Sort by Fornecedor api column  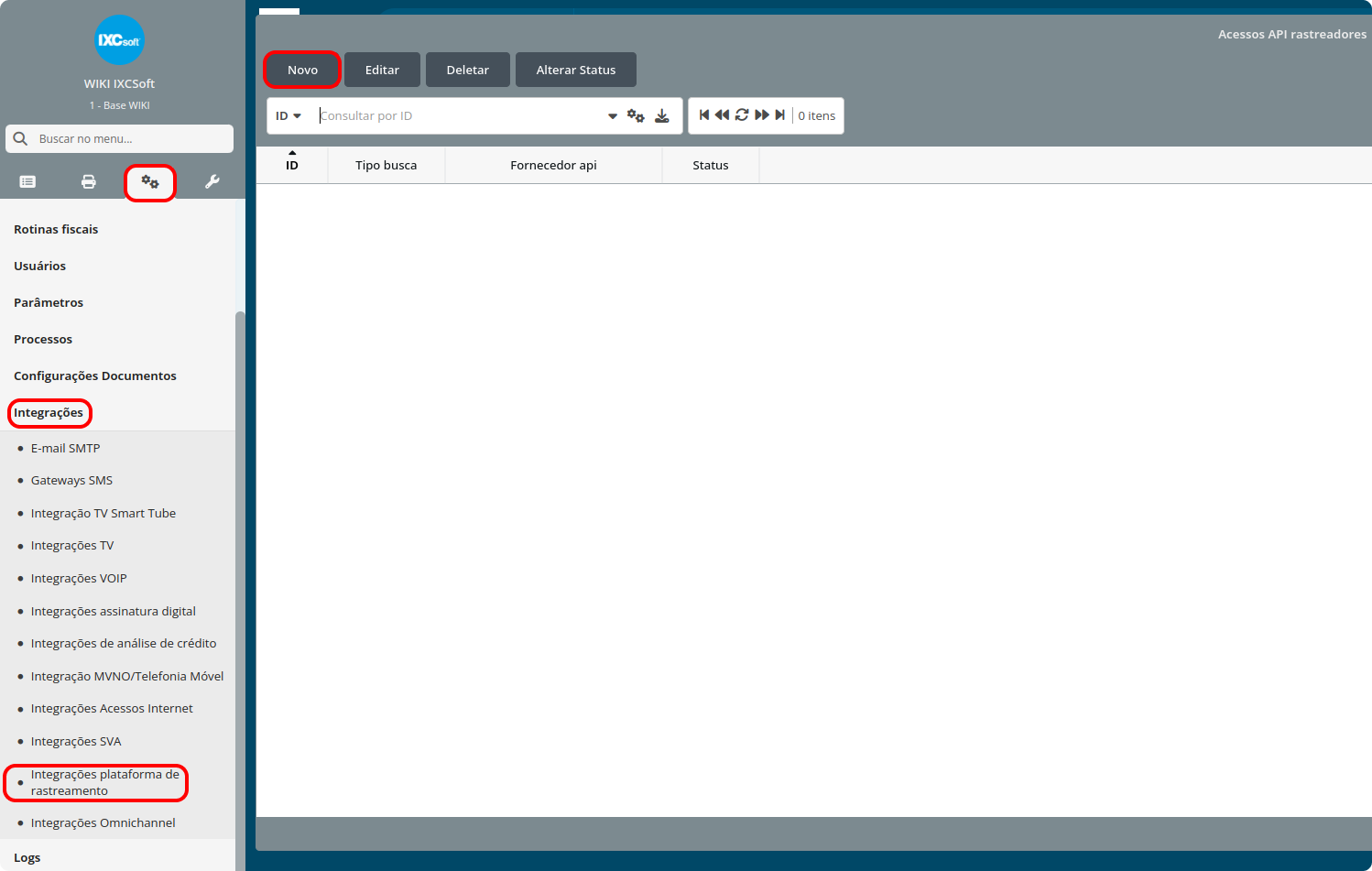[553, 165]
